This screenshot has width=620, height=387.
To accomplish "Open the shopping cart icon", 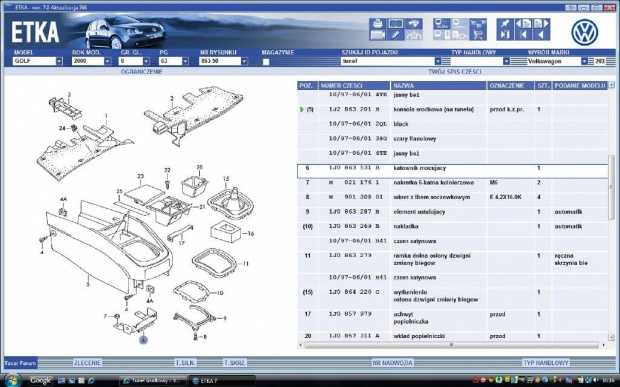I will 478,35.
